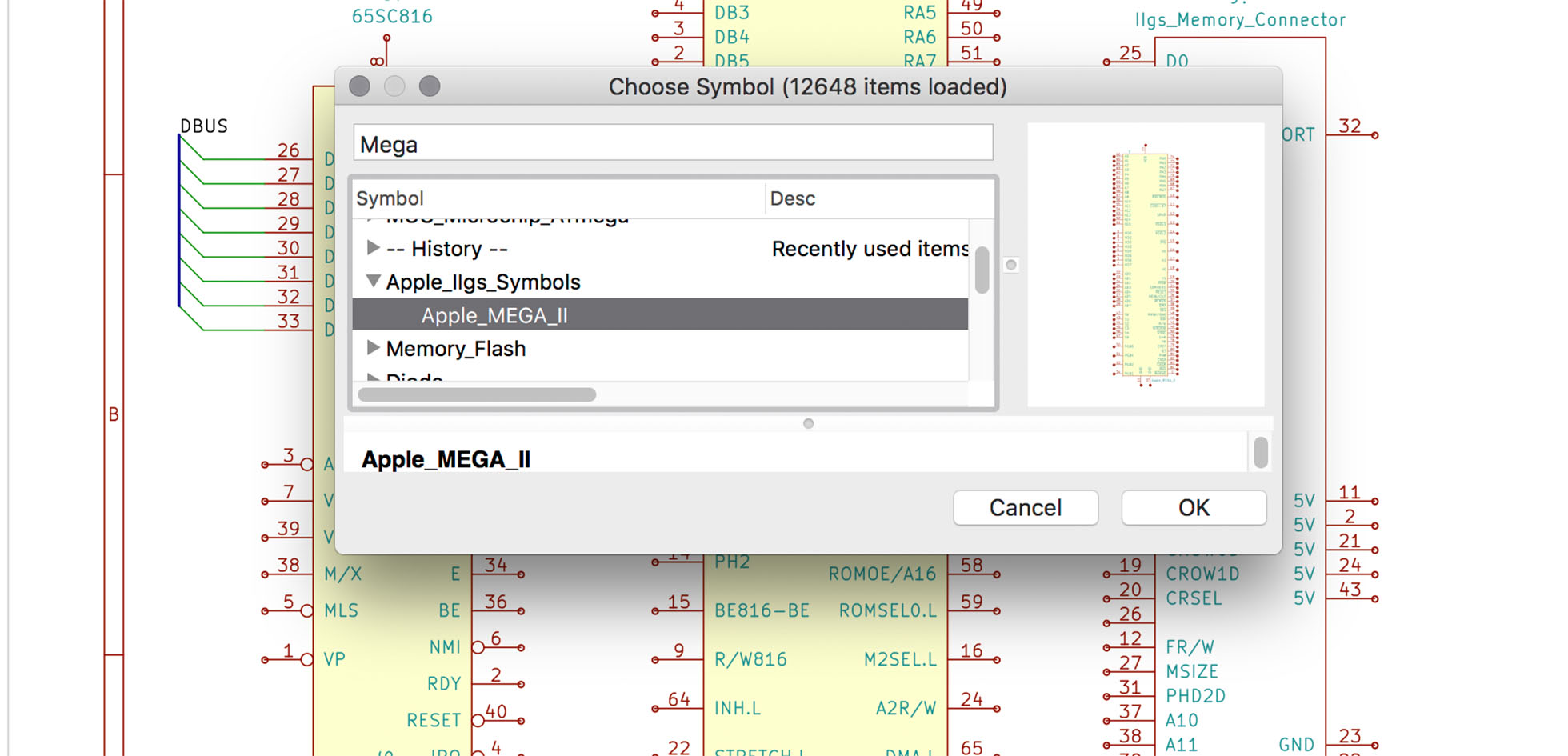Viewport: 1568px width, 756px height.
Task: Click the DBUS label in schematic
Action: (204, 126)
